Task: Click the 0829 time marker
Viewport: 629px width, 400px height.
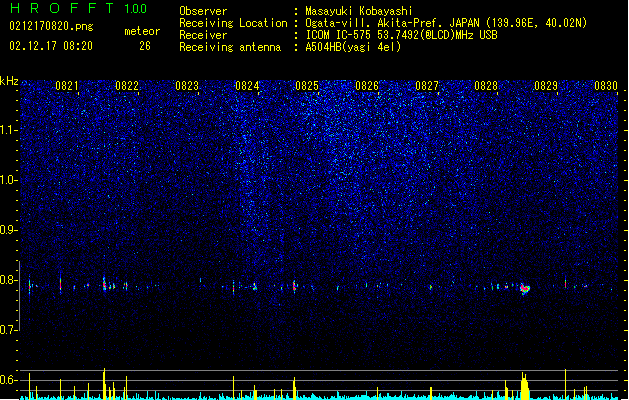Action: (x=546, y=86)
